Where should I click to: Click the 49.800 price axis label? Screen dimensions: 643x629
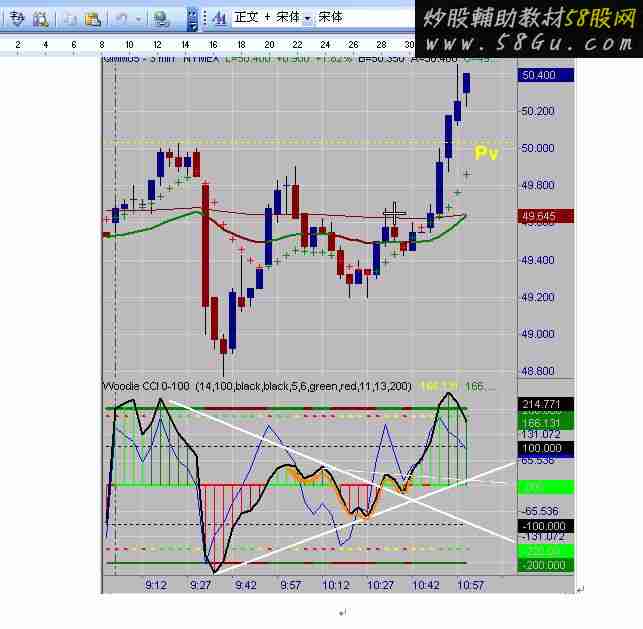[538, 185]
